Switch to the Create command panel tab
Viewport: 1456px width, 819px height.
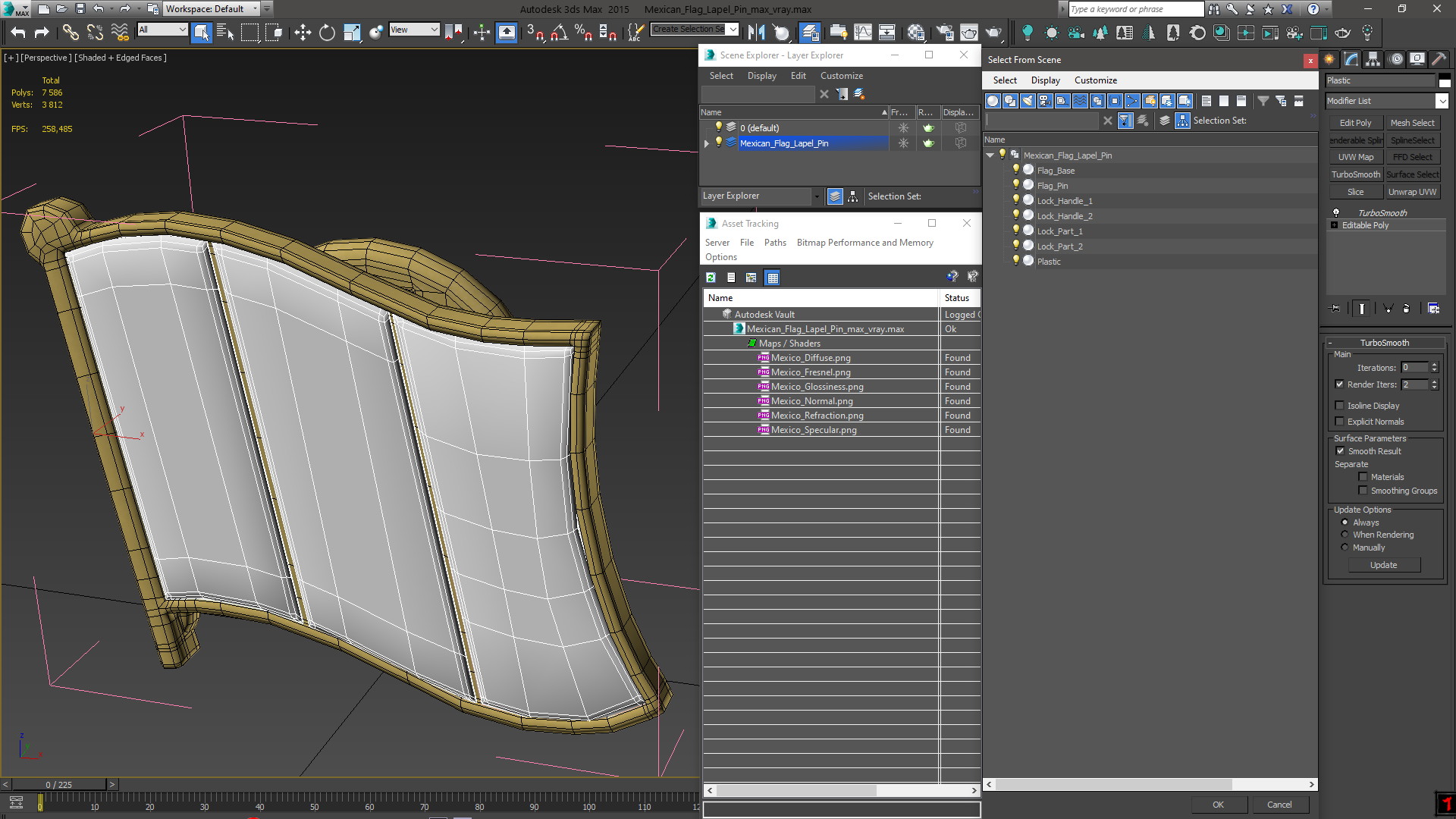tap(1330, 59)
